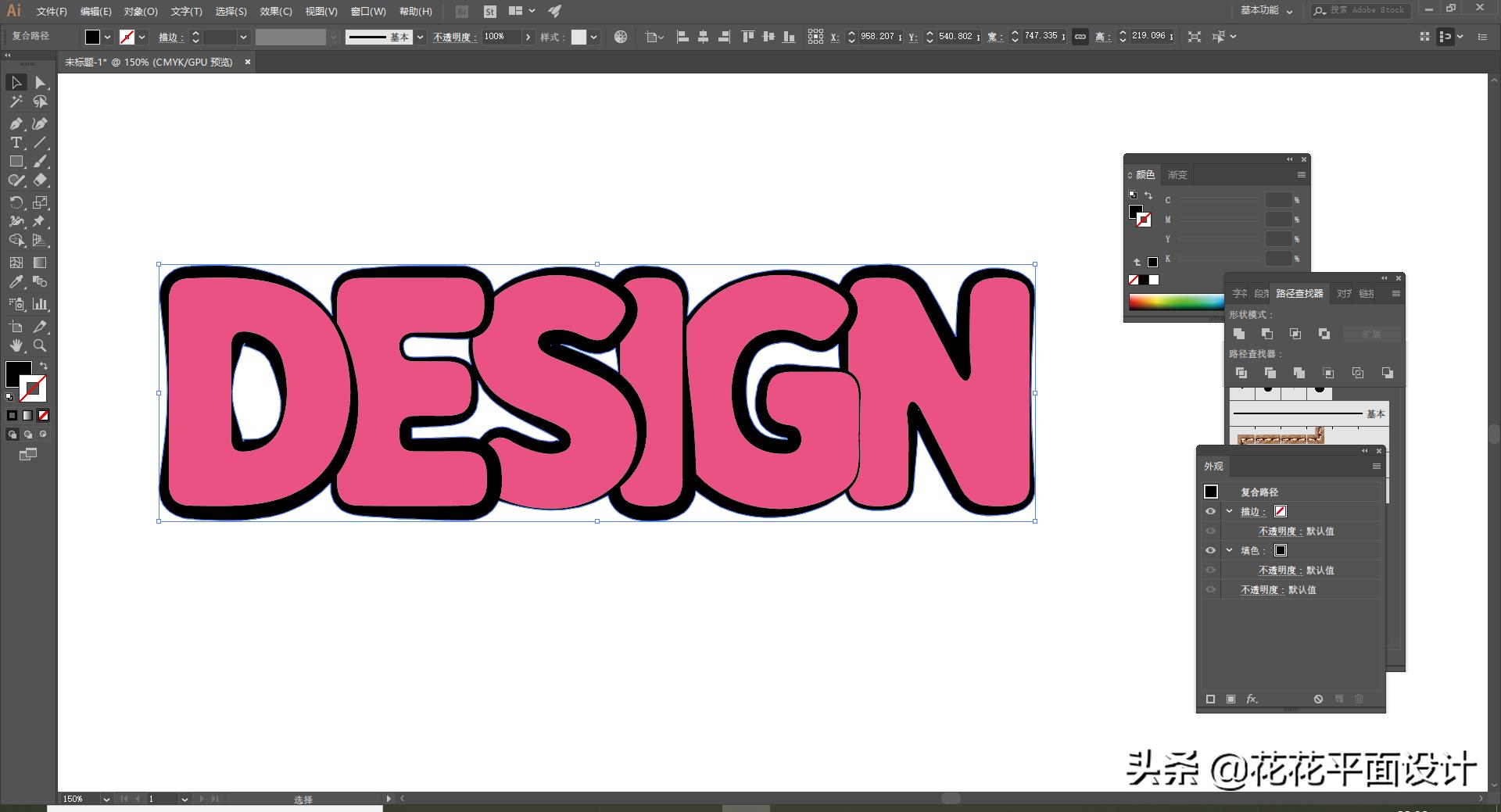Click the Add New Effect fx icon
Viewport: 1501px width, 812px height.
click(x=1252, y=699)
